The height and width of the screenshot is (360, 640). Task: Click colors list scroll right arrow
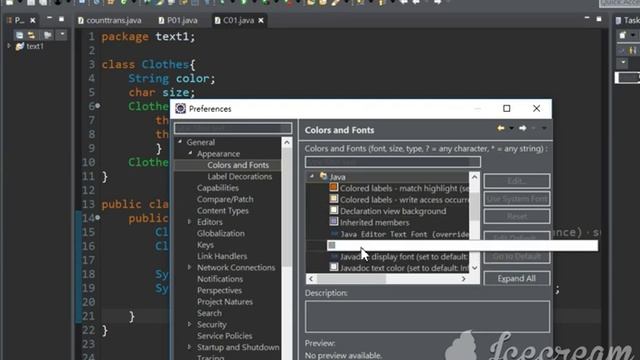pos(464,279)
